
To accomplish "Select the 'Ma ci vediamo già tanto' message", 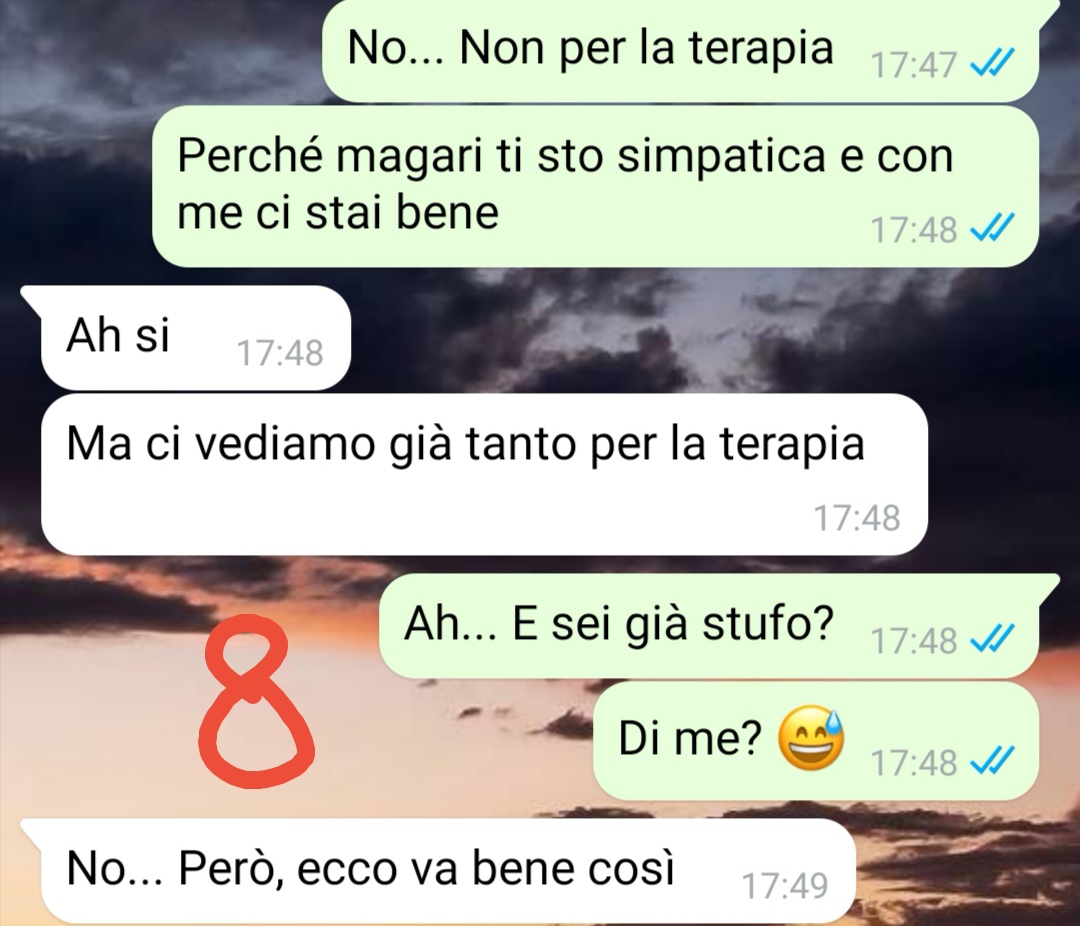I will (484, 474).
